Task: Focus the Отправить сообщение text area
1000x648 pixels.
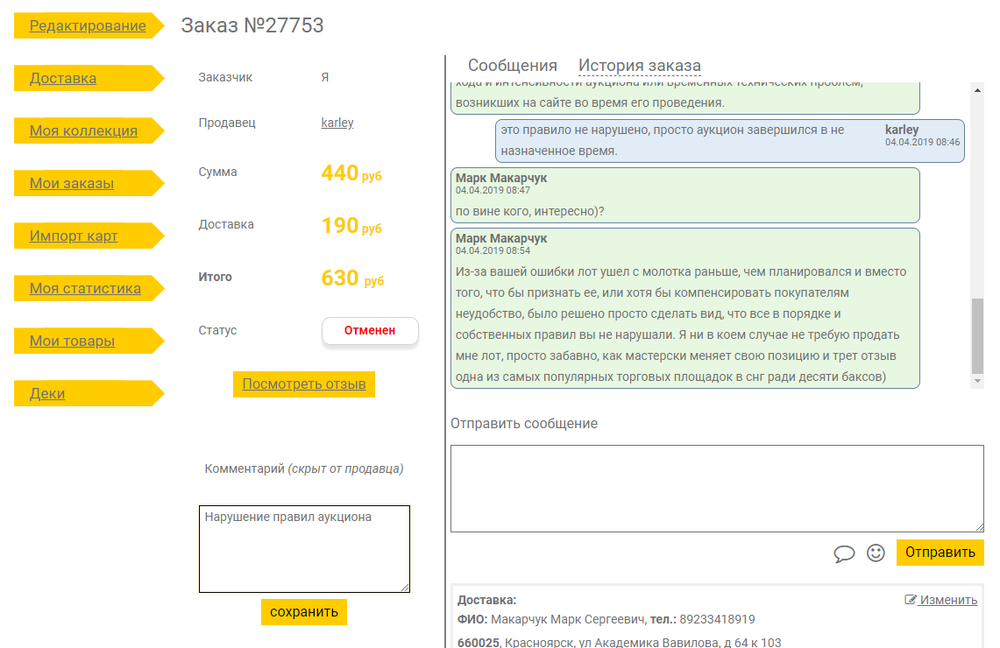Action: pyautogui.click(x=716, y=488)
